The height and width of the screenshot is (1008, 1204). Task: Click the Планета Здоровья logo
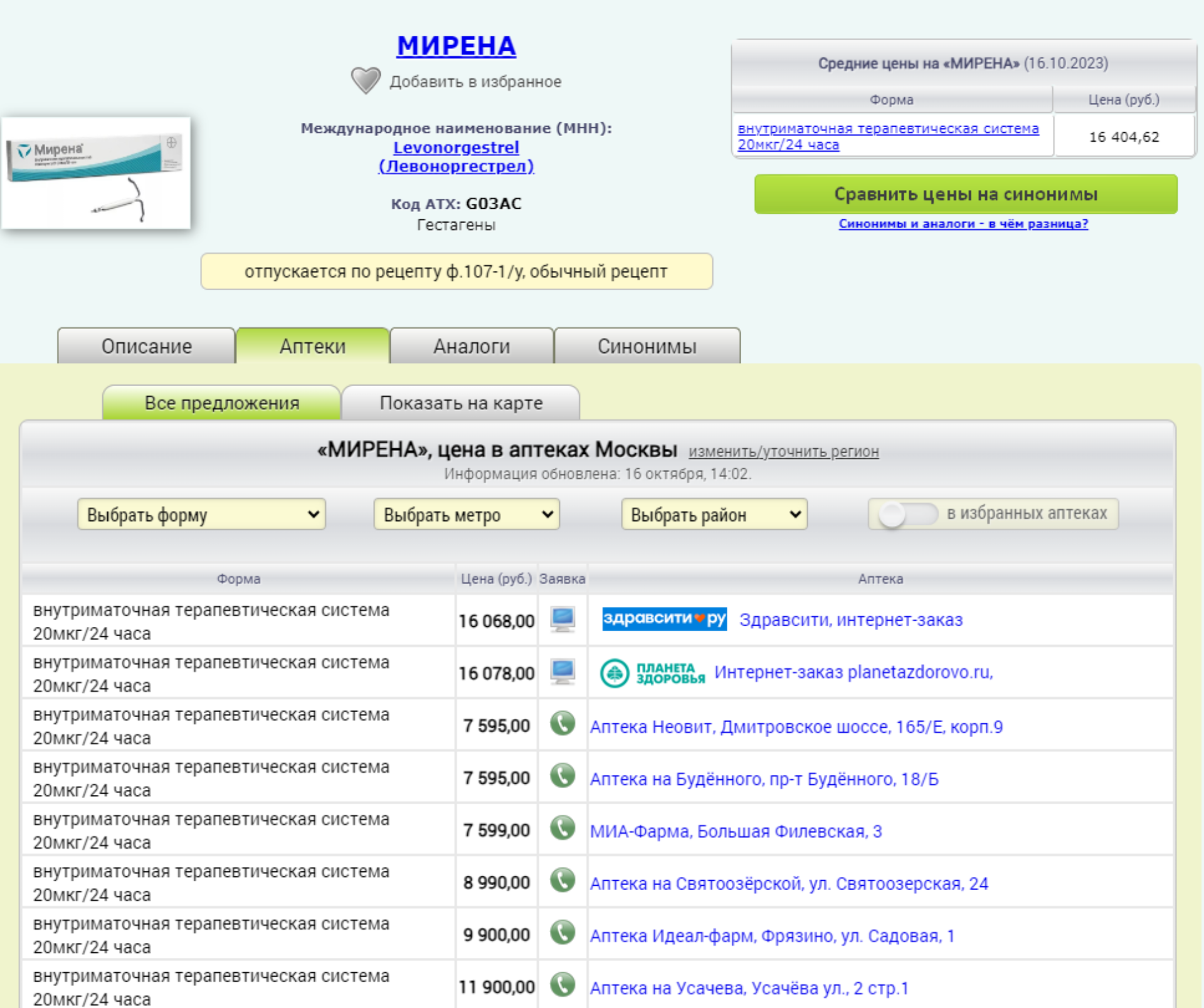(x=652, y=673)
